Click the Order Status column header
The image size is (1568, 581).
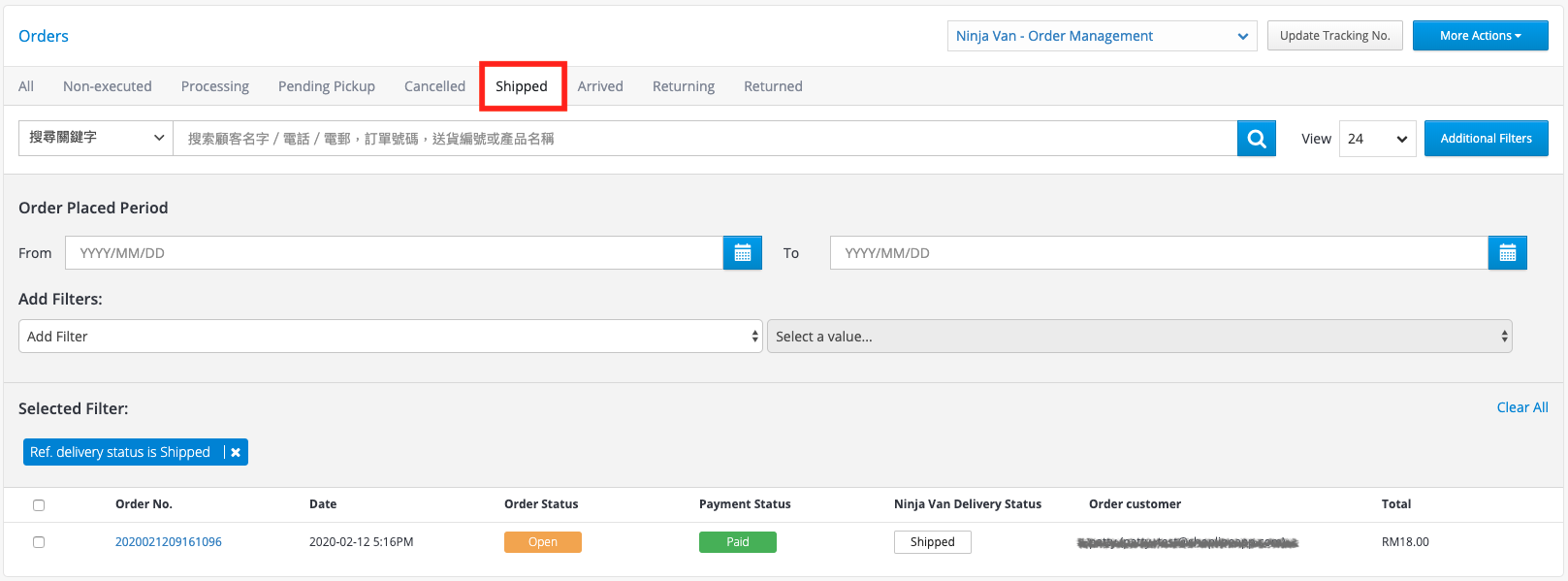541,504
